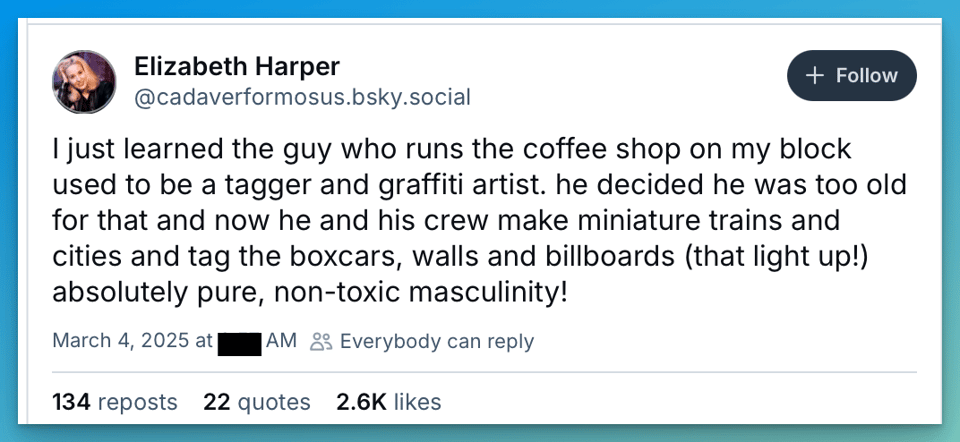
Task: Click the plus icon in the Follow button
Action: click(x=815, y=76)
